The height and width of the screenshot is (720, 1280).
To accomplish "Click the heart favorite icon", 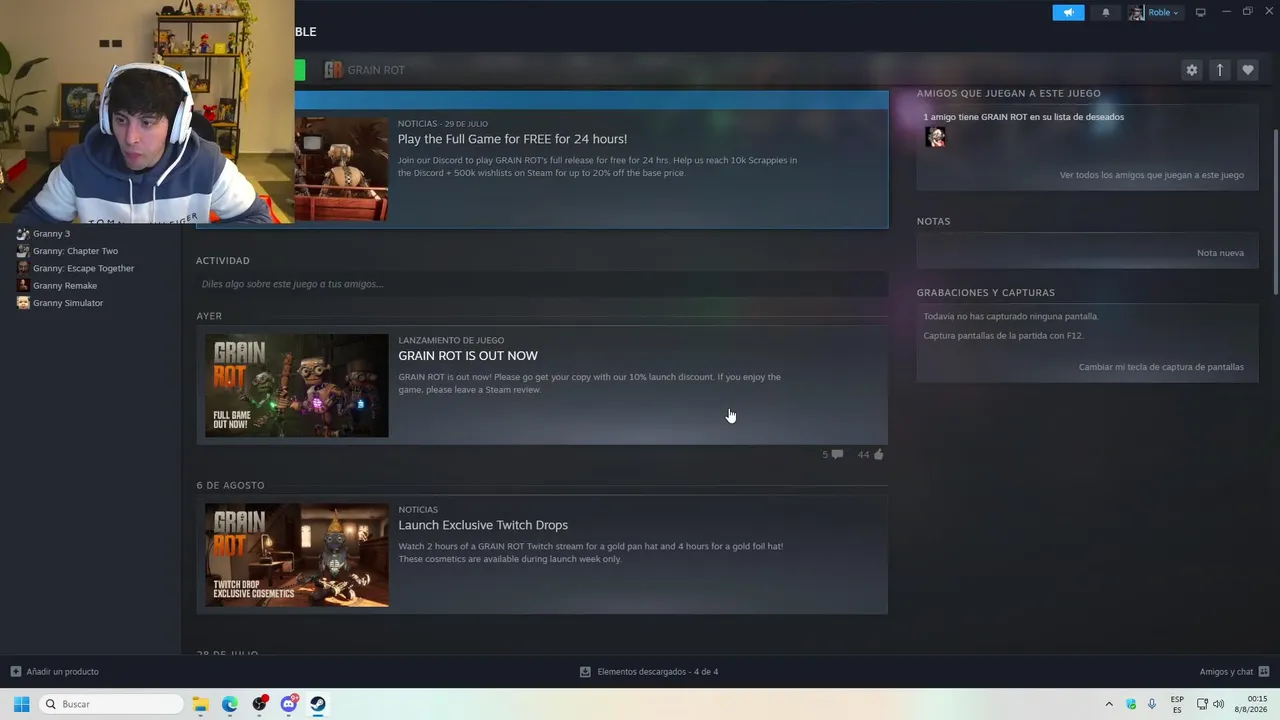I will click(x=1247, y=70).
